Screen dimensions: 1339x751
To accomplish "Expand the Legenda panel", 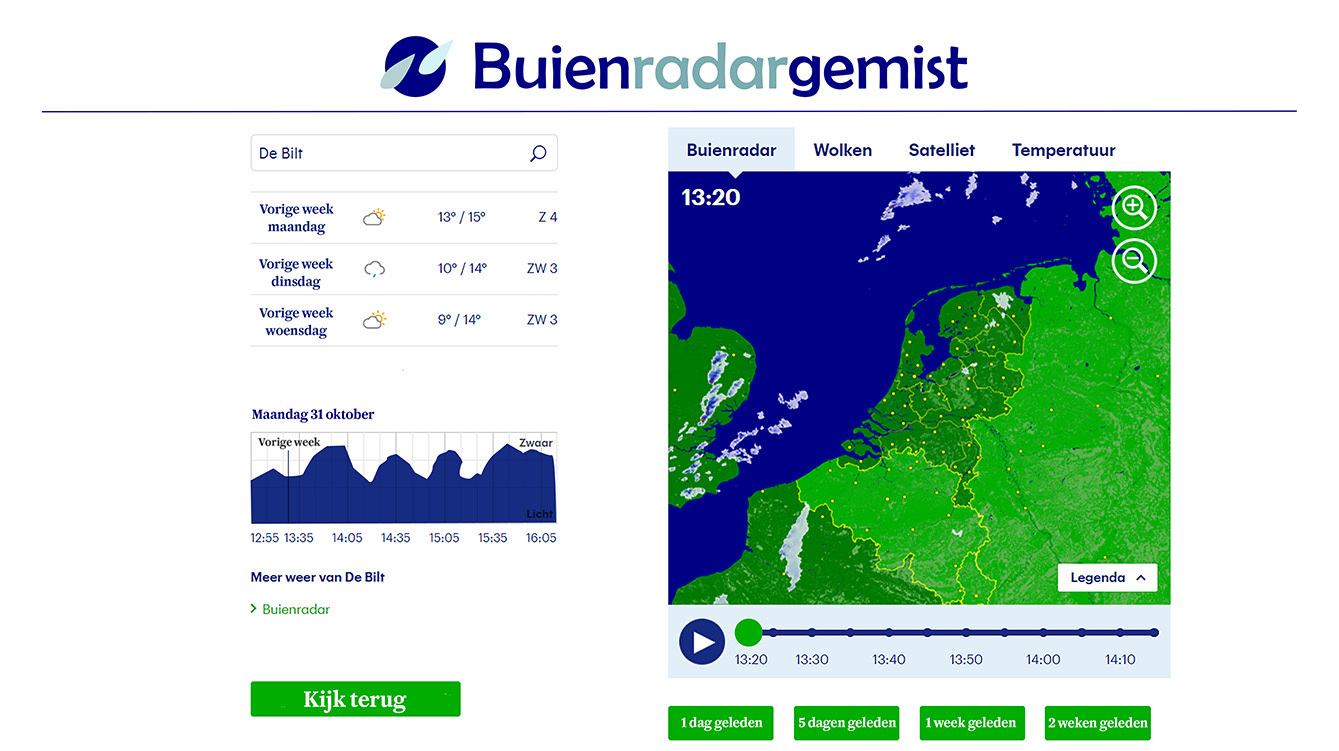I will (x=1107, y=578).
